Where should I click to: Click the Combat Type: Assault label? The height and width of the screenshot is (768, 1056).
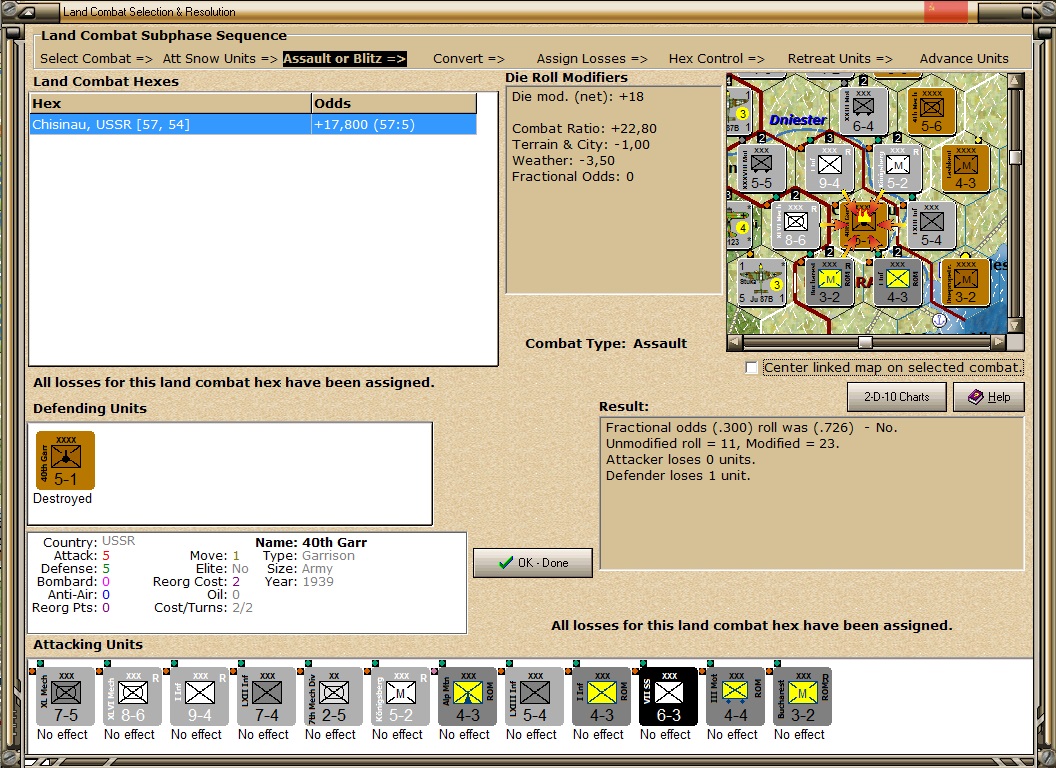point(606,344)
